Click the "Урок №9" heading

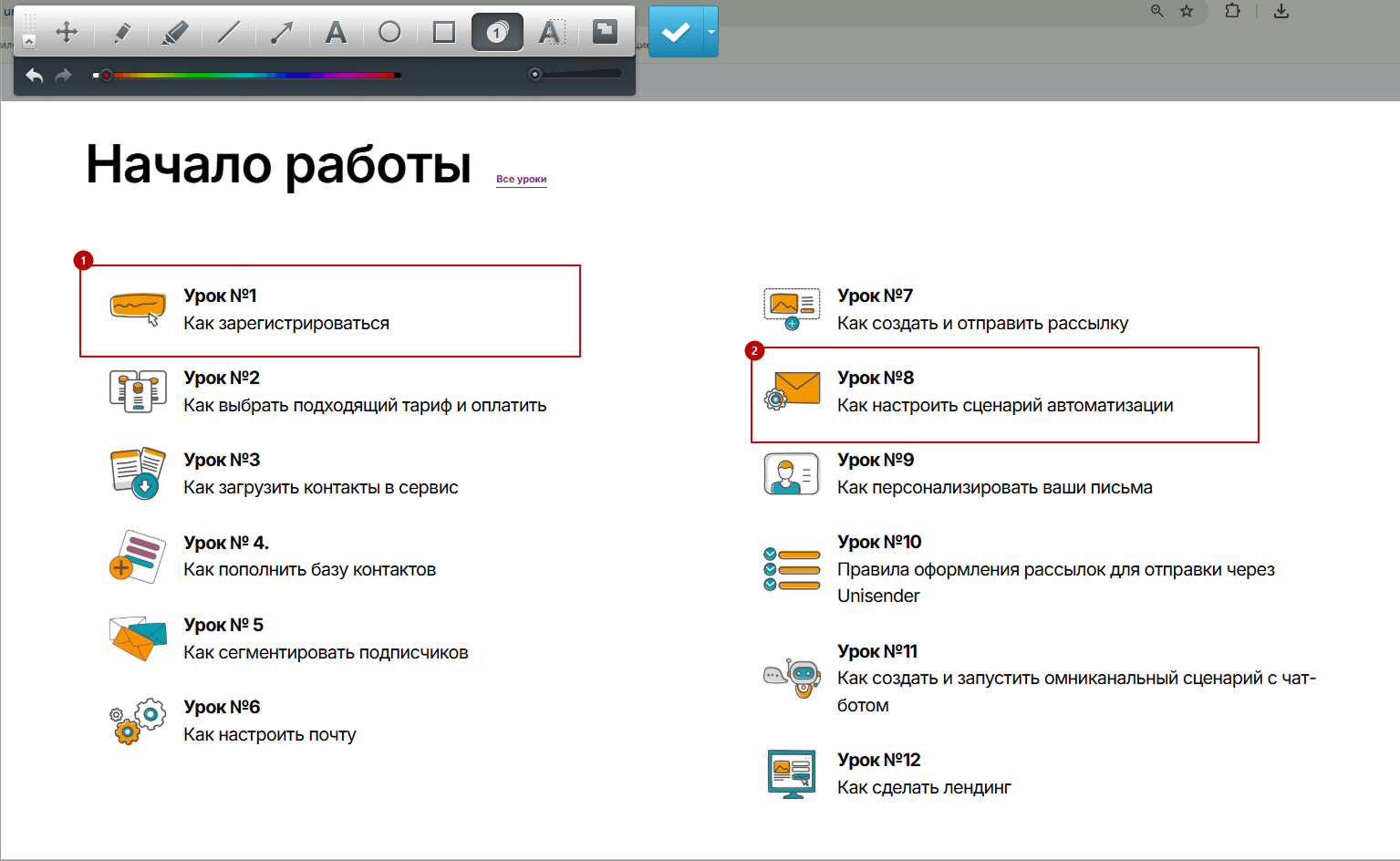876,460
